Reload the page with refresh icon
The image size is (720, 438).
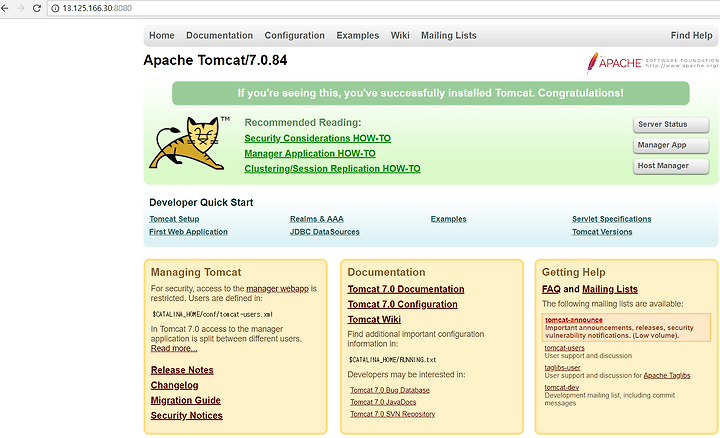coord(37,8)
